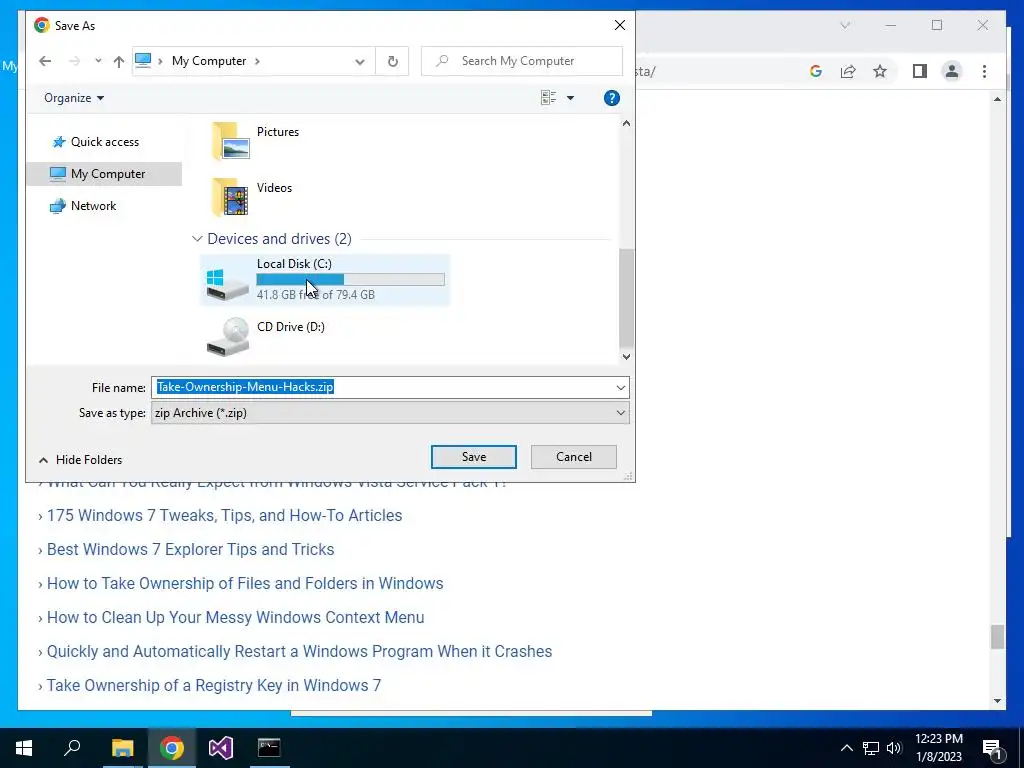Click the My Computer path breadcrumb
The width and height of the screenshot is (1024, 768).
click(209, 61)
